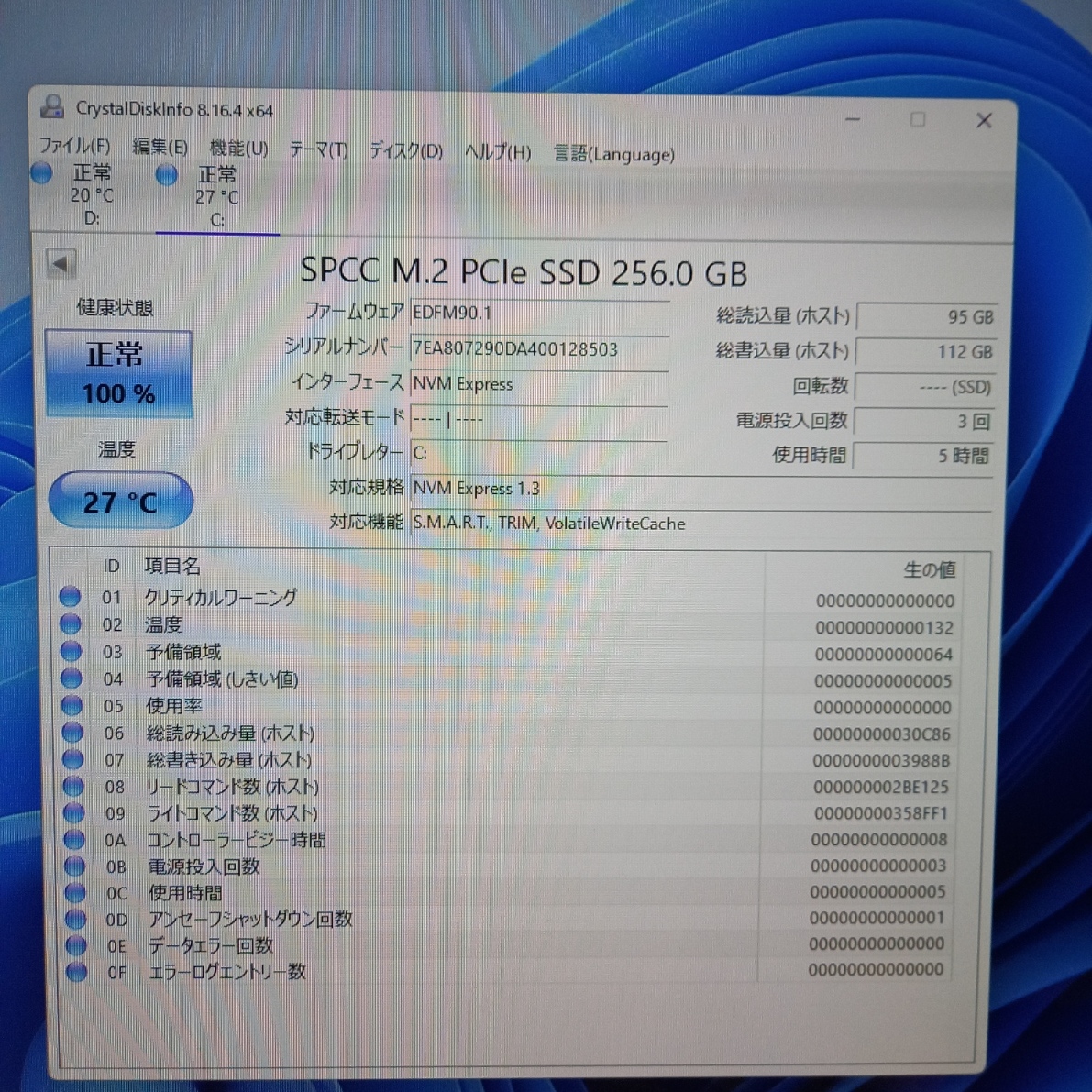Click raw value 000000002BE125
The height and width of the screenshot is (1092, 1092).
click(x=880, y=787)
